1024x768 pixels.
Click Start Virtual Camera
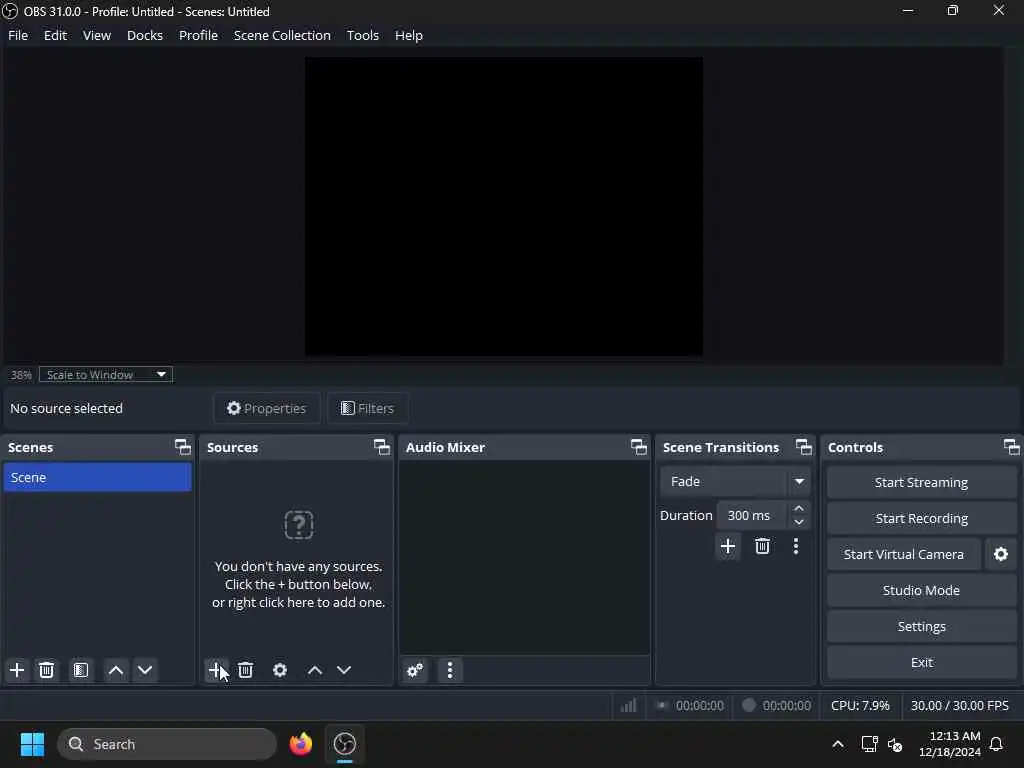(904, 554)
